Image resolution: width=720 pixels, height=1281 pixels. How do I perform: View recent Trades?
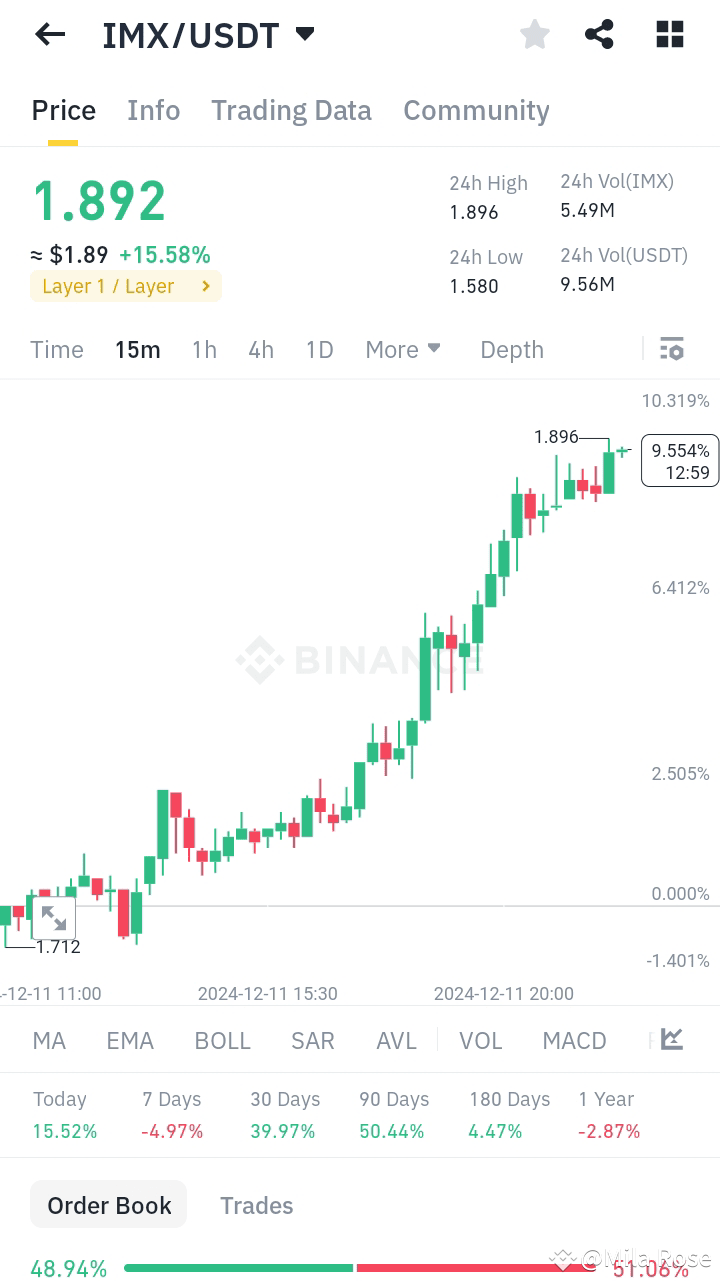(256, 1205)
